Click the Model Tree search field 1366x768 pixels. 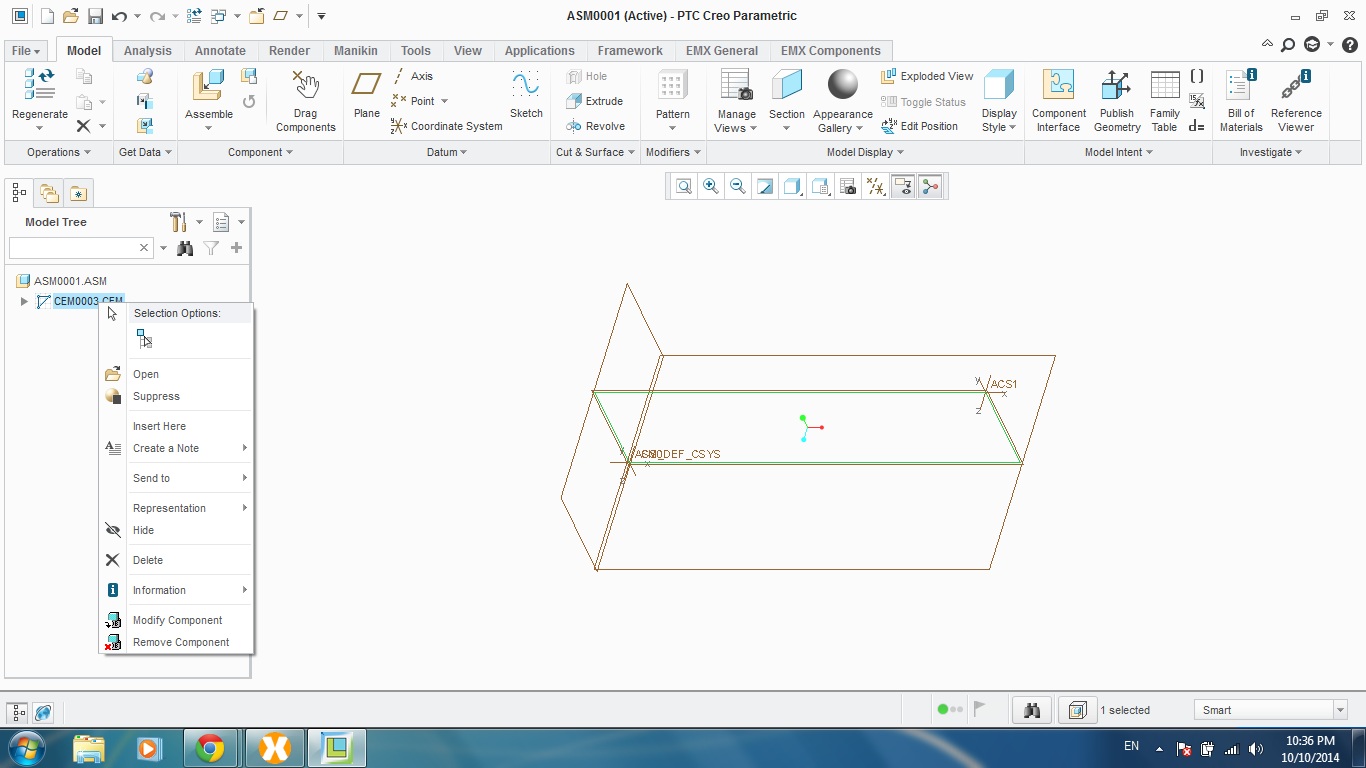tap(80, 248)
